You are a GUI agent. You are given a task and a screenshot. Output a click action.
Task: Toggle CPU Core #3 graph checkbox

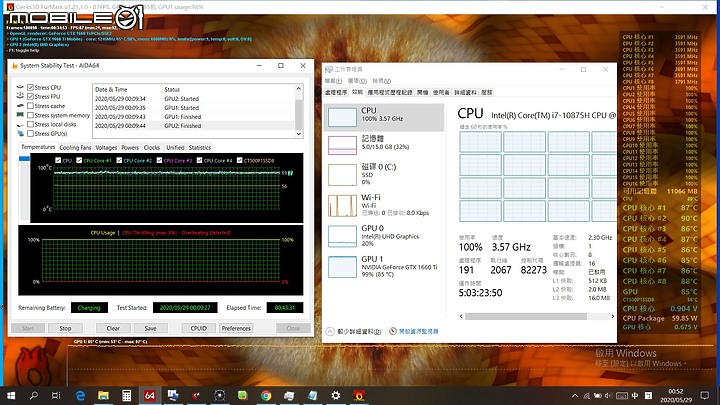159,160
